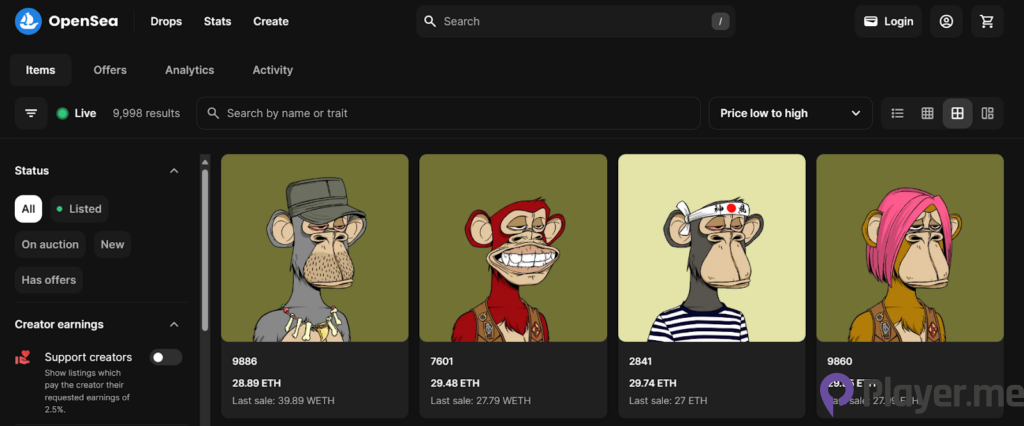Open the Price low to high dropdown

(x=789, y=113)
